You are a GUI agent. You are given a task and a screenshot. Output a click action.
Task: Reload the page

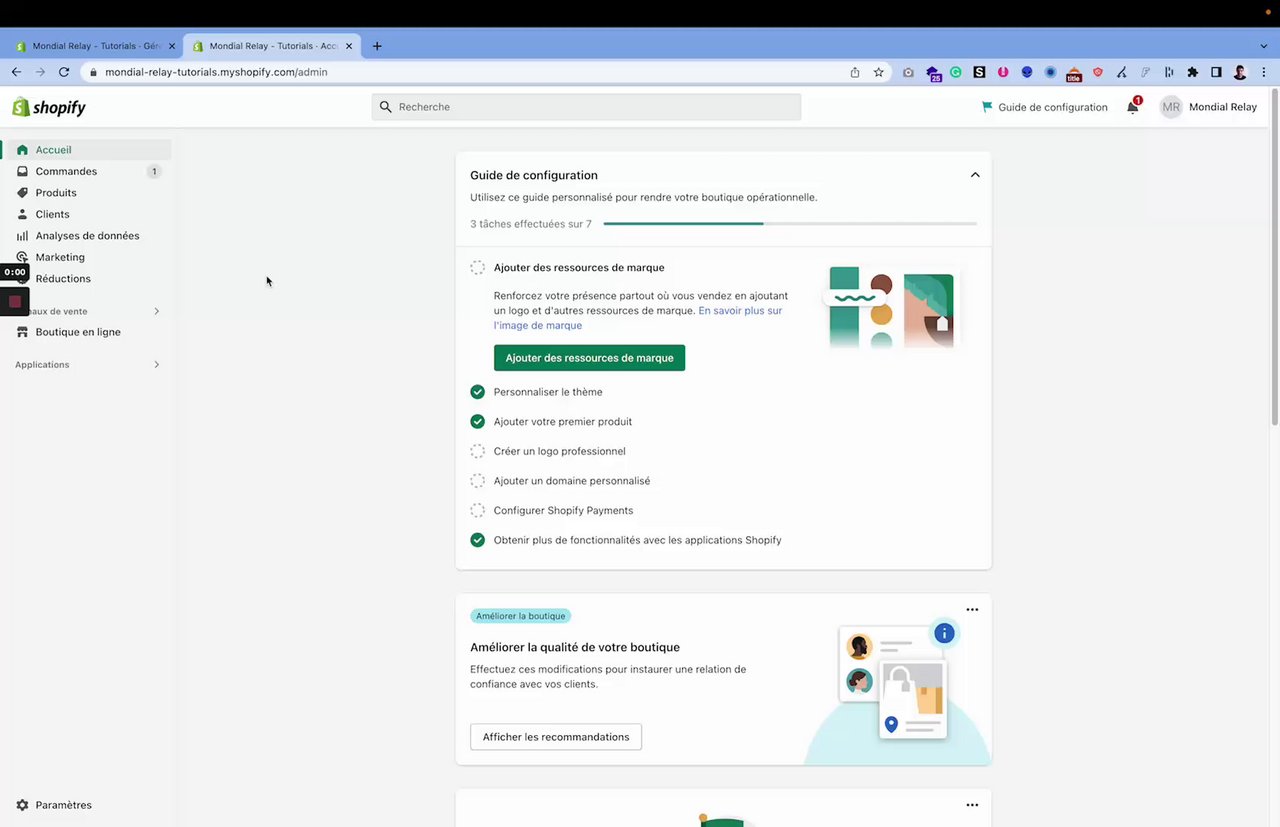pos(64,72)
